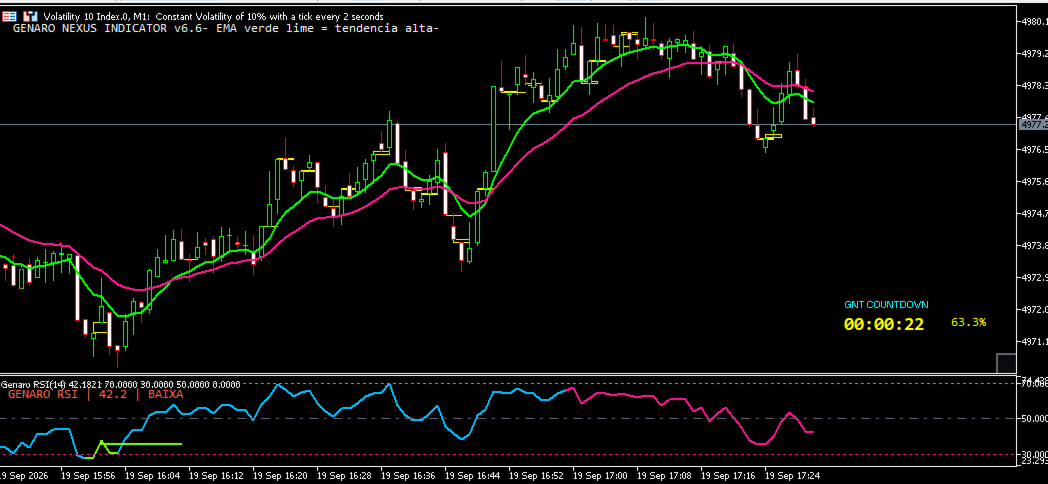Select the green dashed 70 level line
1048x484 pixels.
click(x=508, y=383)
